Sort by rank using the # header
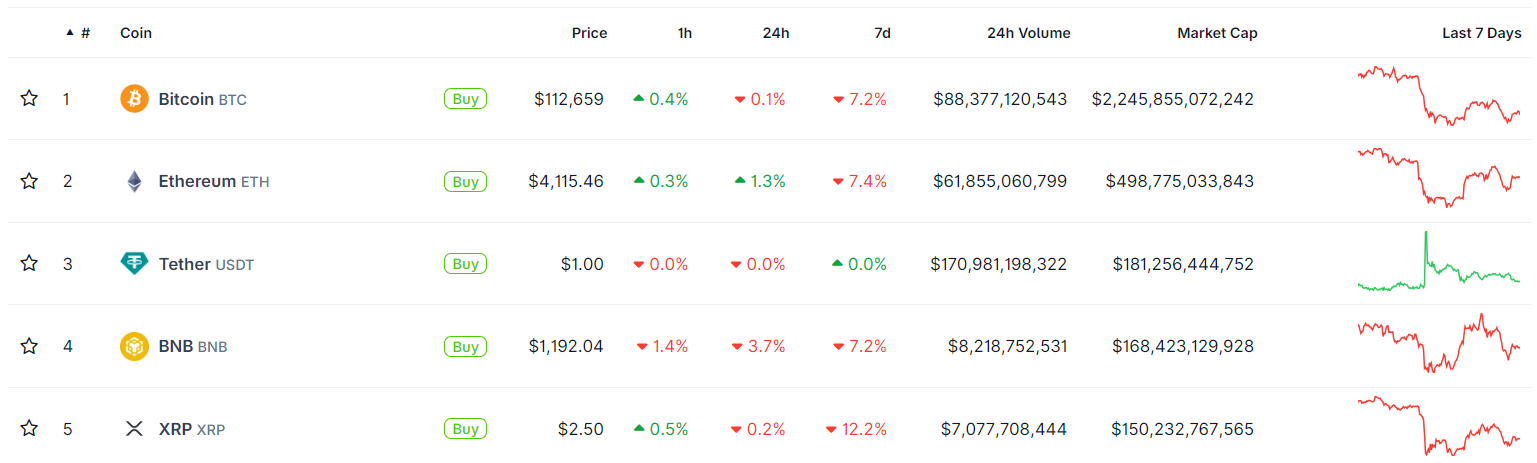The width and height of the screenshot is (1537, 463). [84, 33]
